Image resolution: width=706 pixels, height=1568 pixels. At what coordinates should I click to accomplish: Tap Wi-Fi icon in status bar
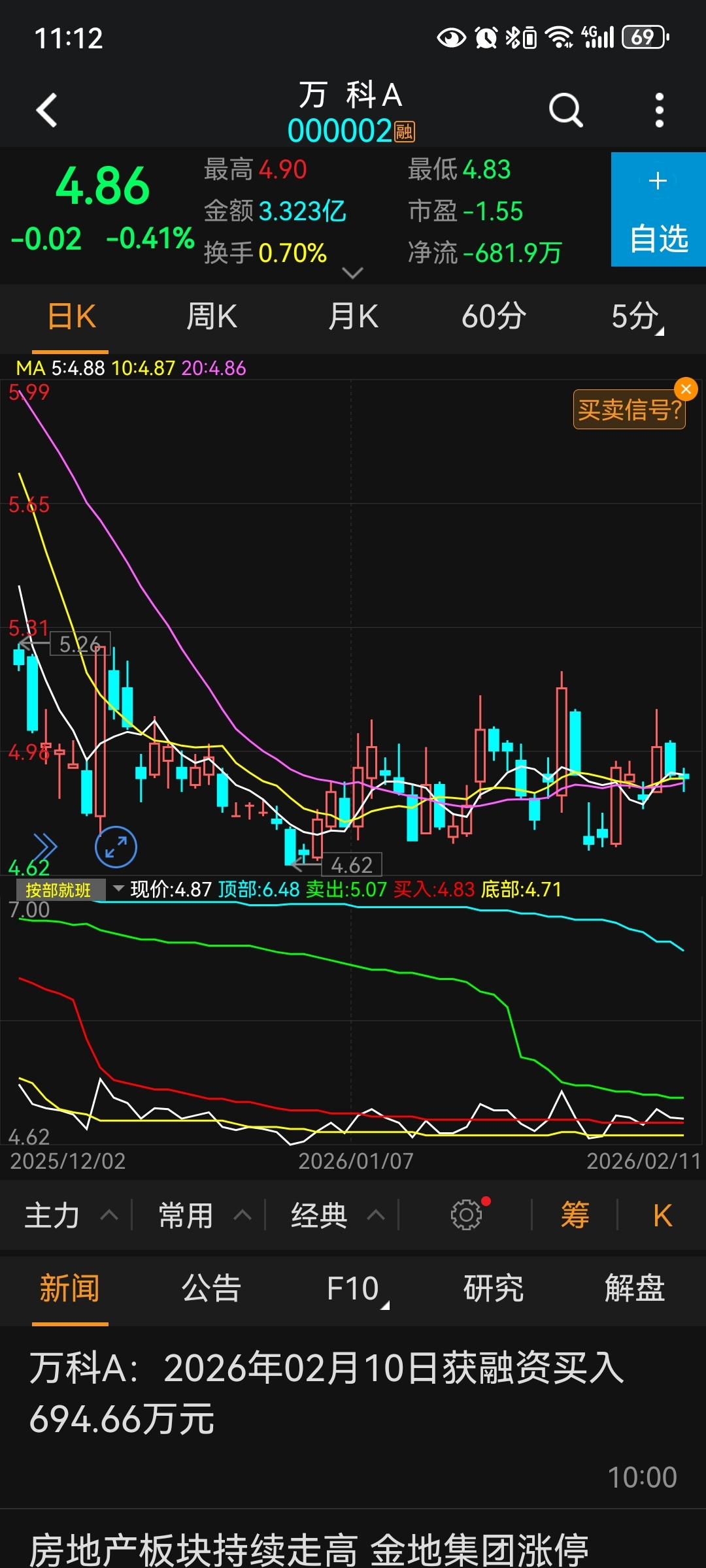[x=559, y=37]
